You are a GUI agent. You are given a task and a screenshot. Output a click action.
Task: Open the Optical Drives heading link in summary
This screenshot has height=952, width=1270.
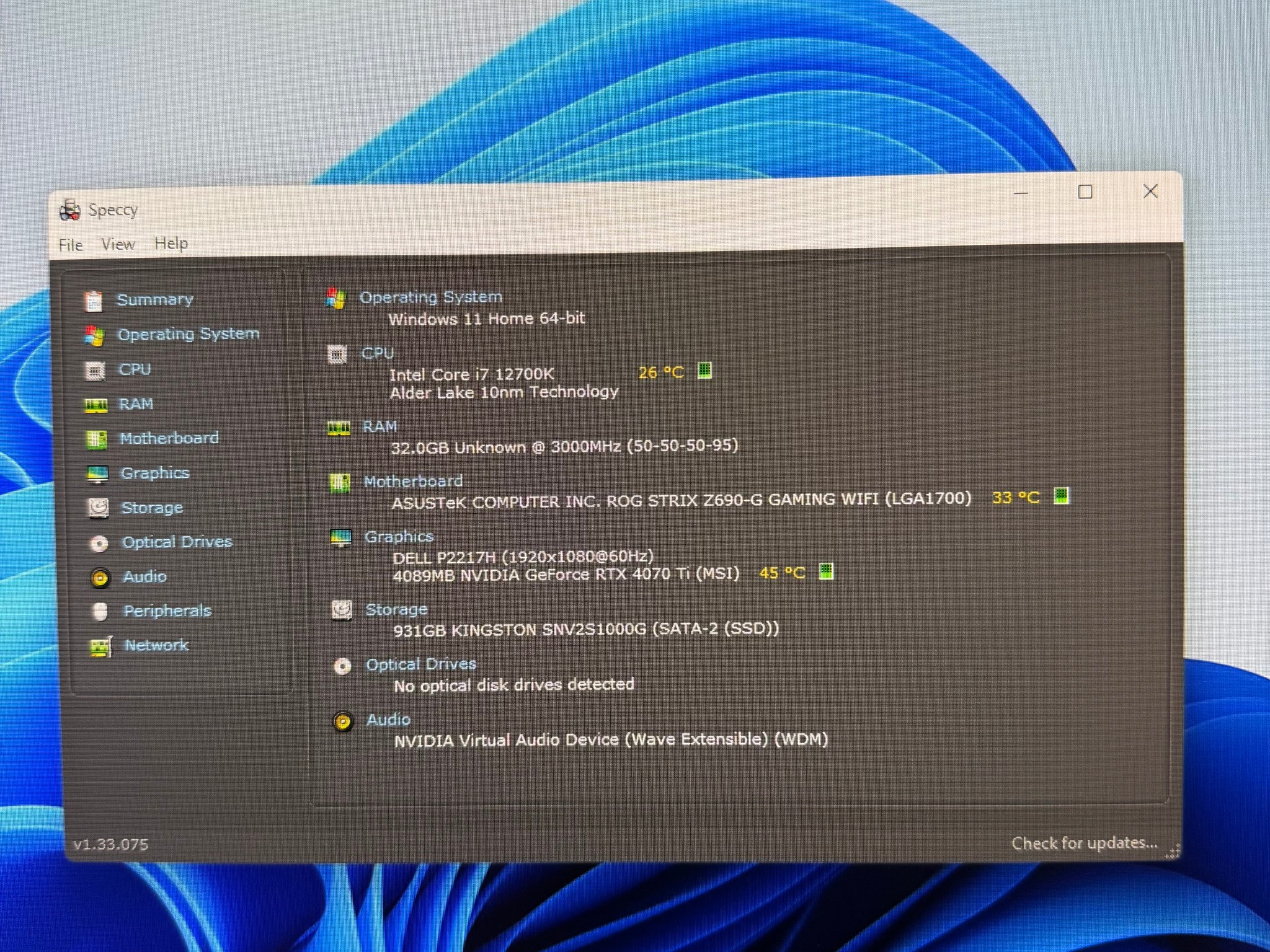tap(421, 664)
